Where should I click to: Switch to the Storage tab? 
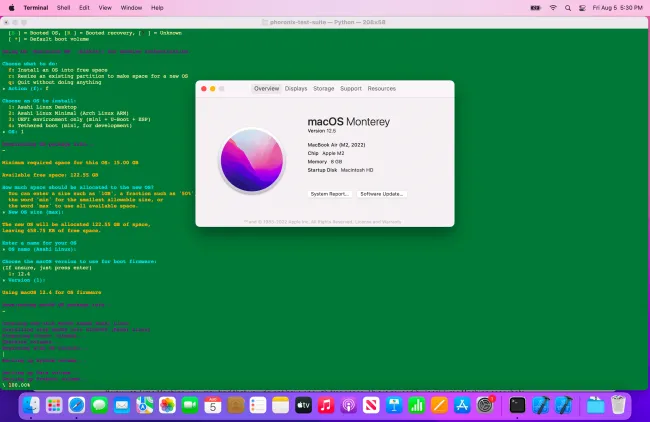click(324, 88)
